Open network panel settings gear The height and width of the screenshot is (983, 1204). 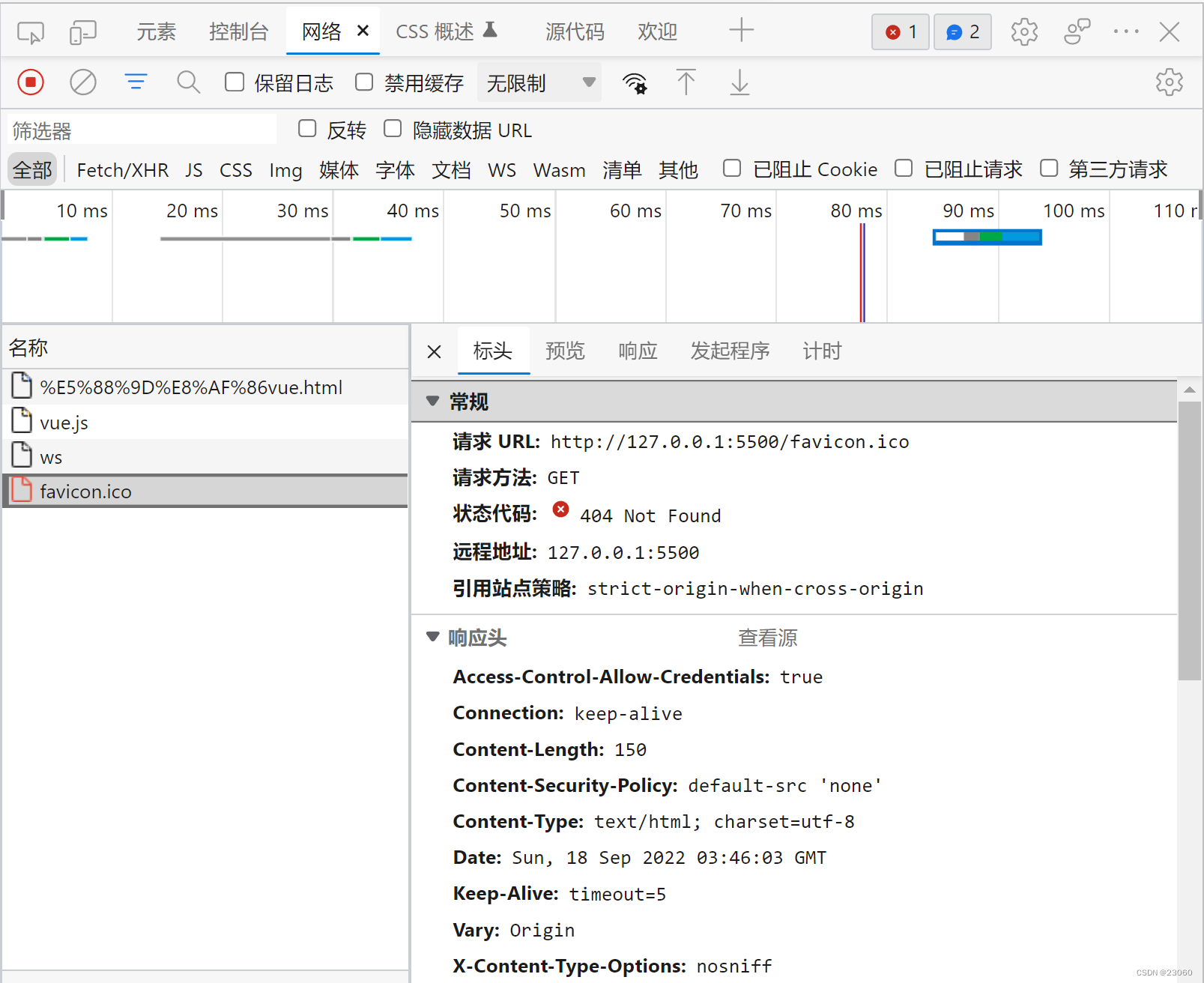click(x=1169, y=82)
